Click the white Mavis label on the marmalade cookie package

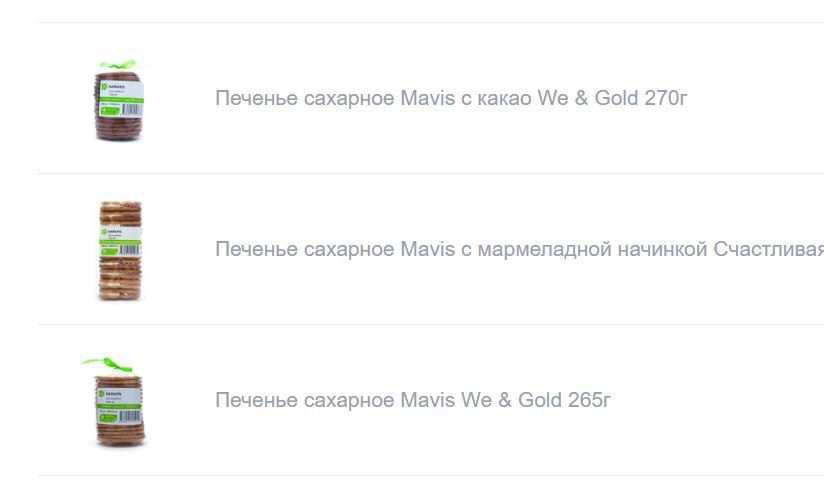click(120, 242)
